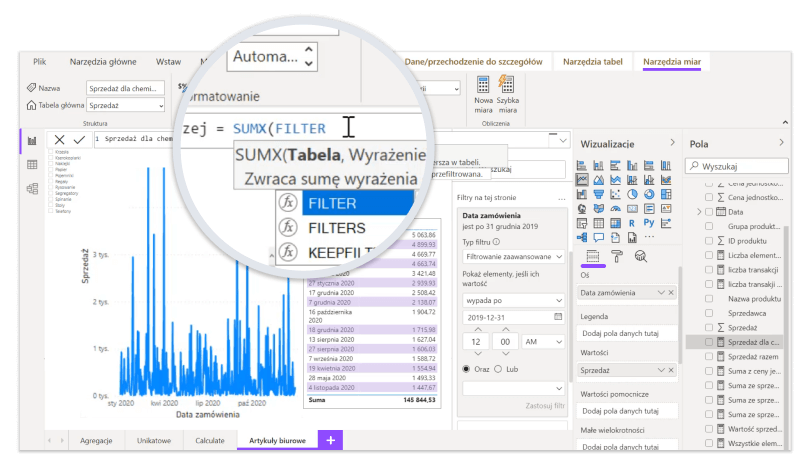Screen dimensions: 807x472
Task: Choose the area chart visualization
Action: tap(599, 180)
